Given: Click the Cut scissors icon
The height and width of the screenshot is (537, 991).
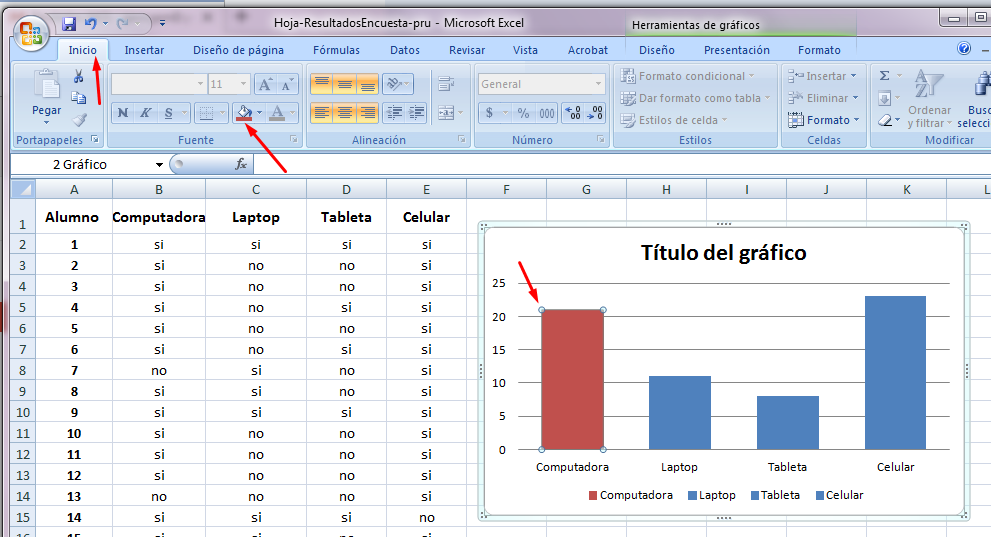Looking at the screenshot, I should 78,77.
